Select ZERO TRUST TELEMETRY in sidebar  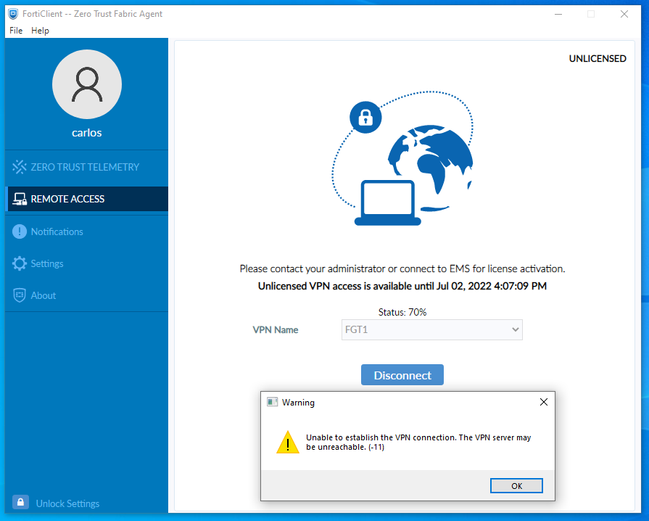pos(87,167)
